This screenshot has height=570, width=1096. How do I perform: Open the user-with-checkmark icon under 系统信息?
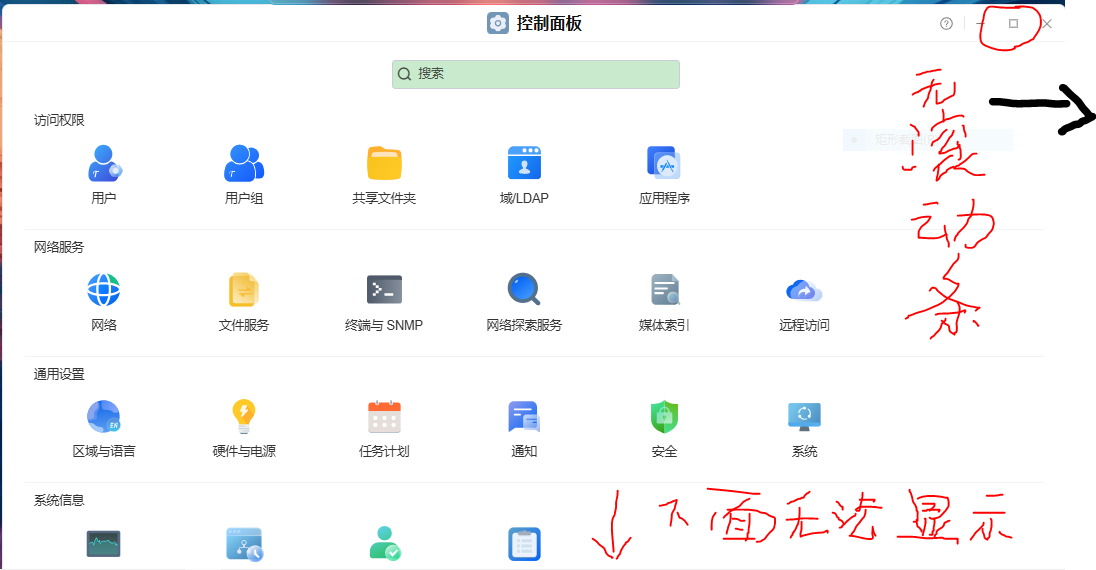point(384,544)
